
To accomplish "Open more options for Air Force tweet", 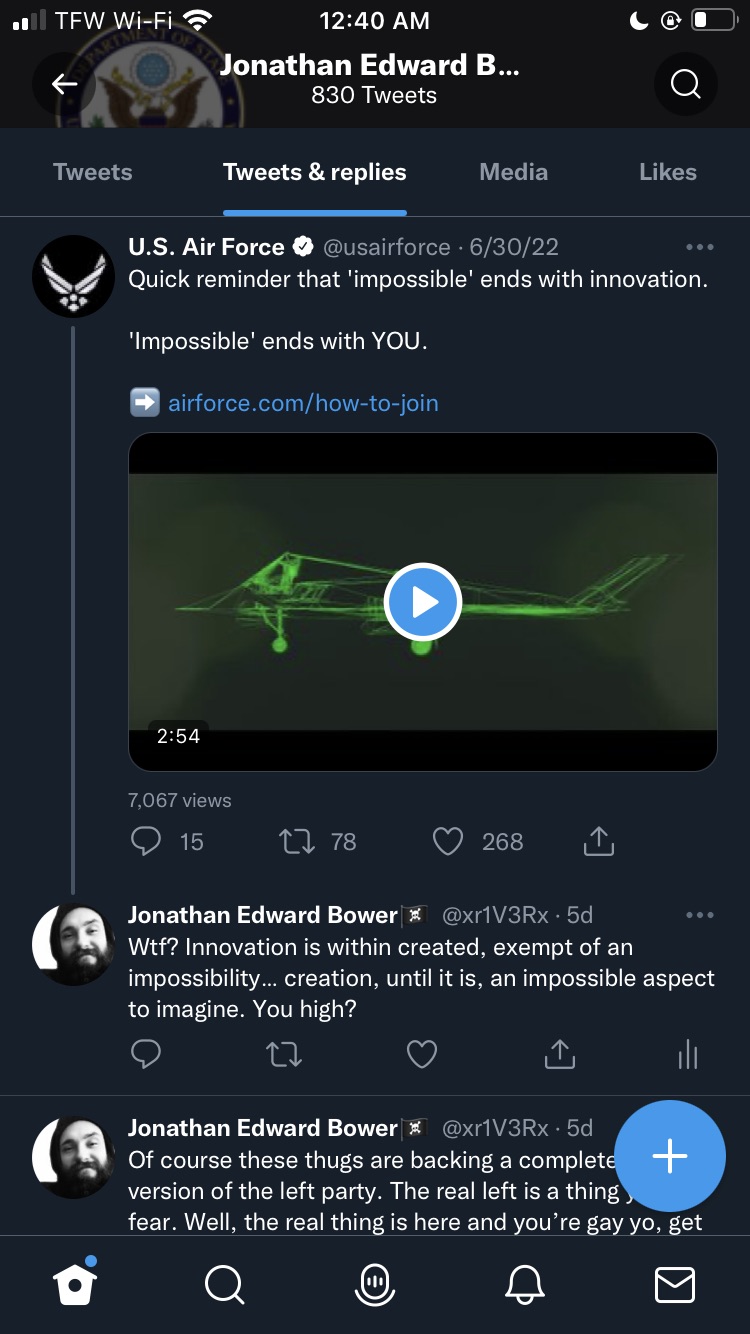I will point(699,247).
